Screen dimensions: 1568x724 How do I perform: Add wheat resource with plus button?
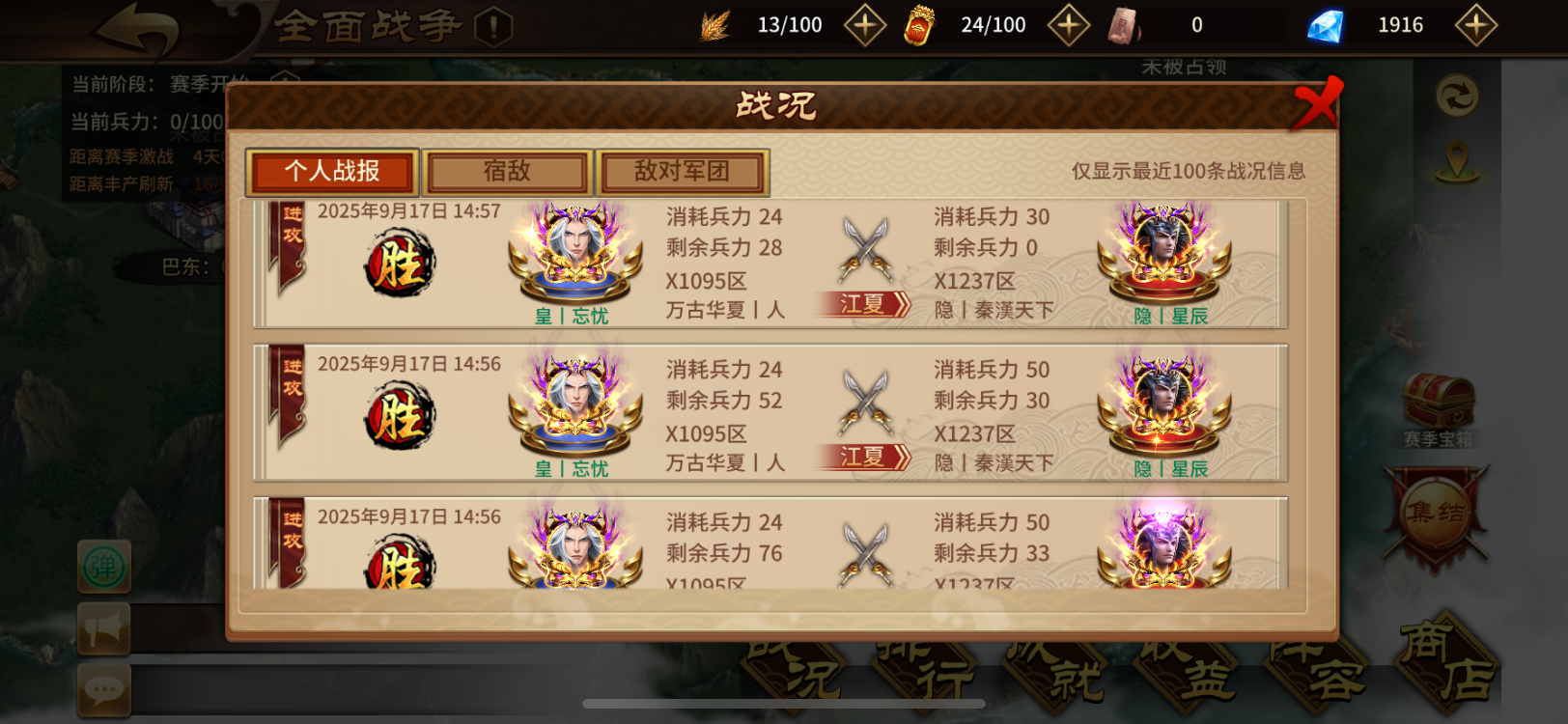click(x=865, y=25)
